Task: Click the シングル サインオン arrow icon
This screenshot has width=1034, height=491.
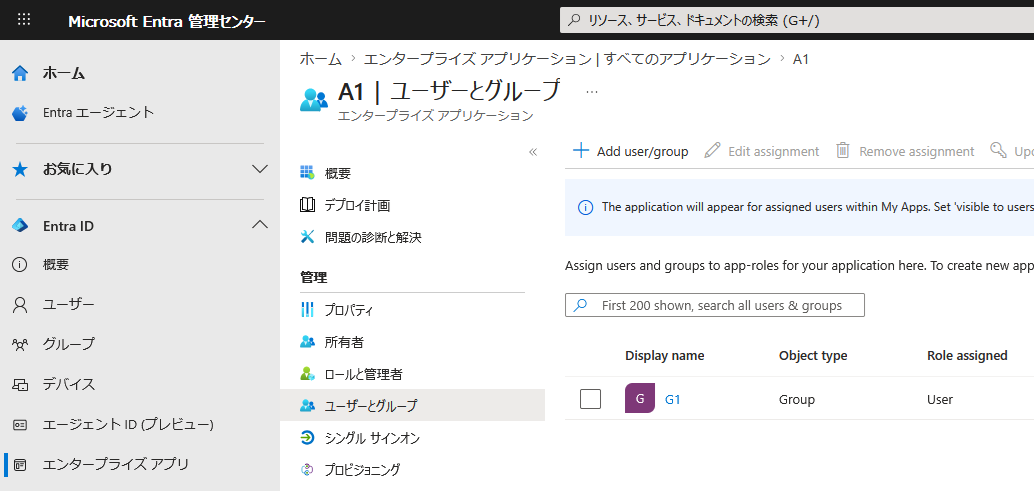Action: 307,438
